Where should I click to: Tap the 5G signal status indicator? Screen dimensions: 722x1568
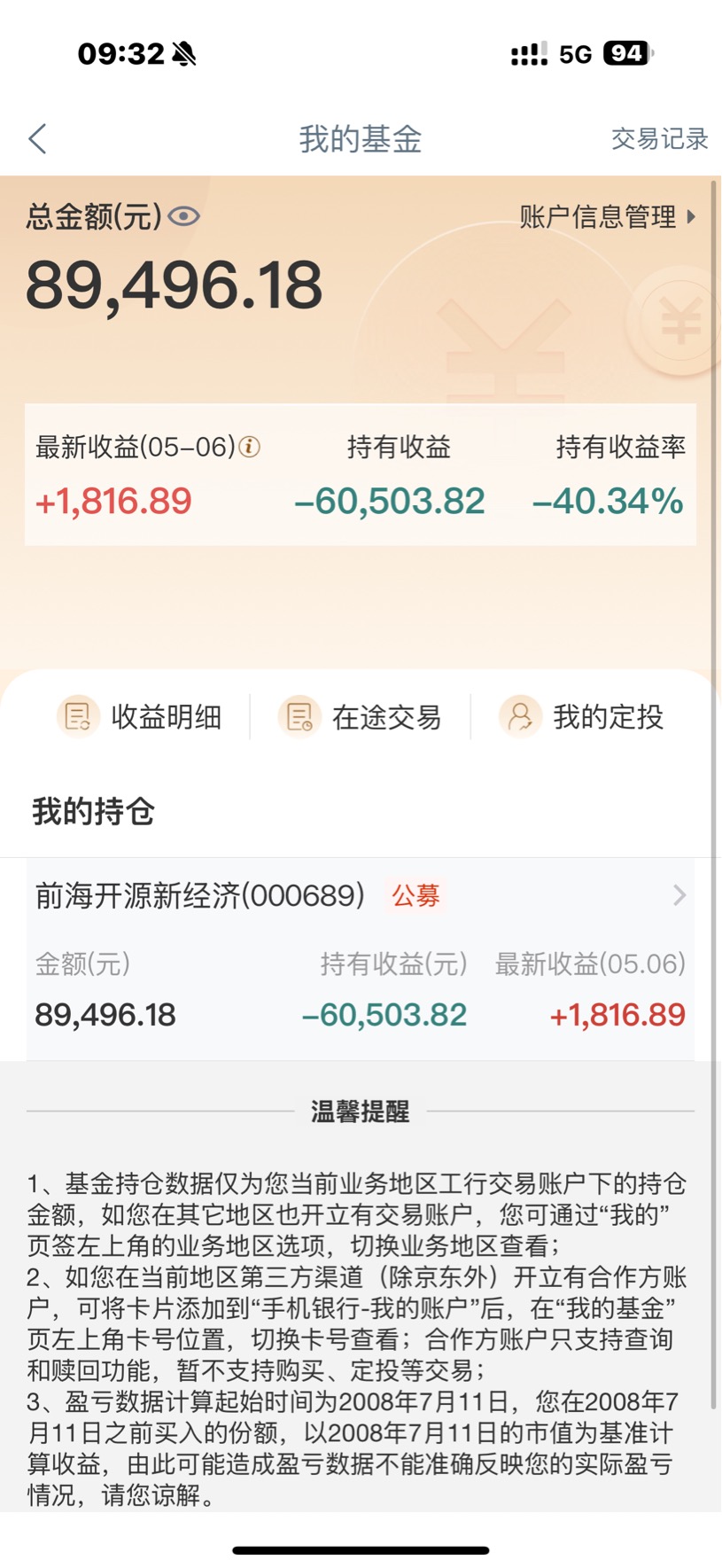[575, 54]
